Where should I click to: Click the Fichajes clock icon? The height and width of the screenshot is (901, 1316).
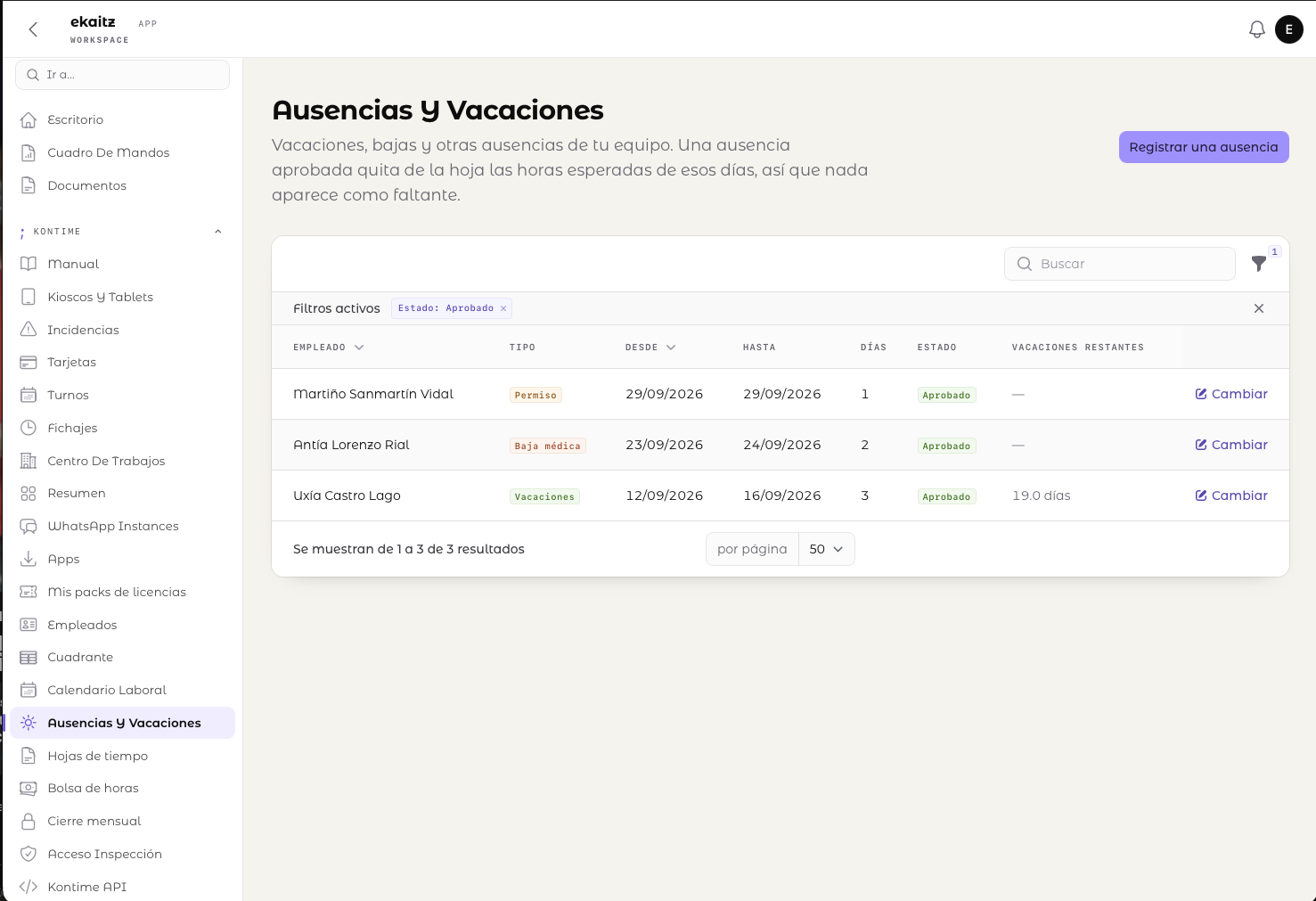[x=29, y=428]
